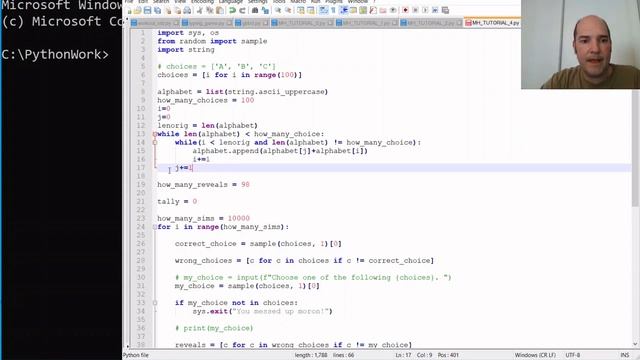The image size is (640, 360).
Task: Open the Settings menu
Action: tap(257, 2)
